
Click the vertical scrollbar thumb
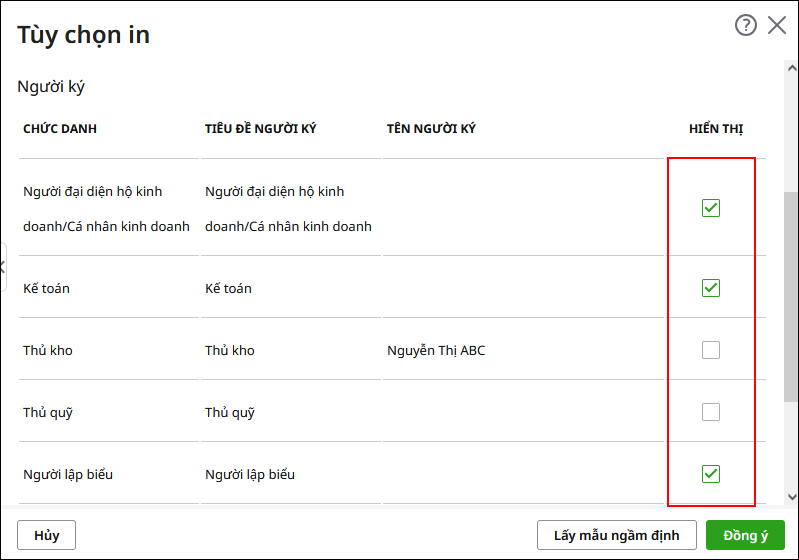[x=791, y=297]
